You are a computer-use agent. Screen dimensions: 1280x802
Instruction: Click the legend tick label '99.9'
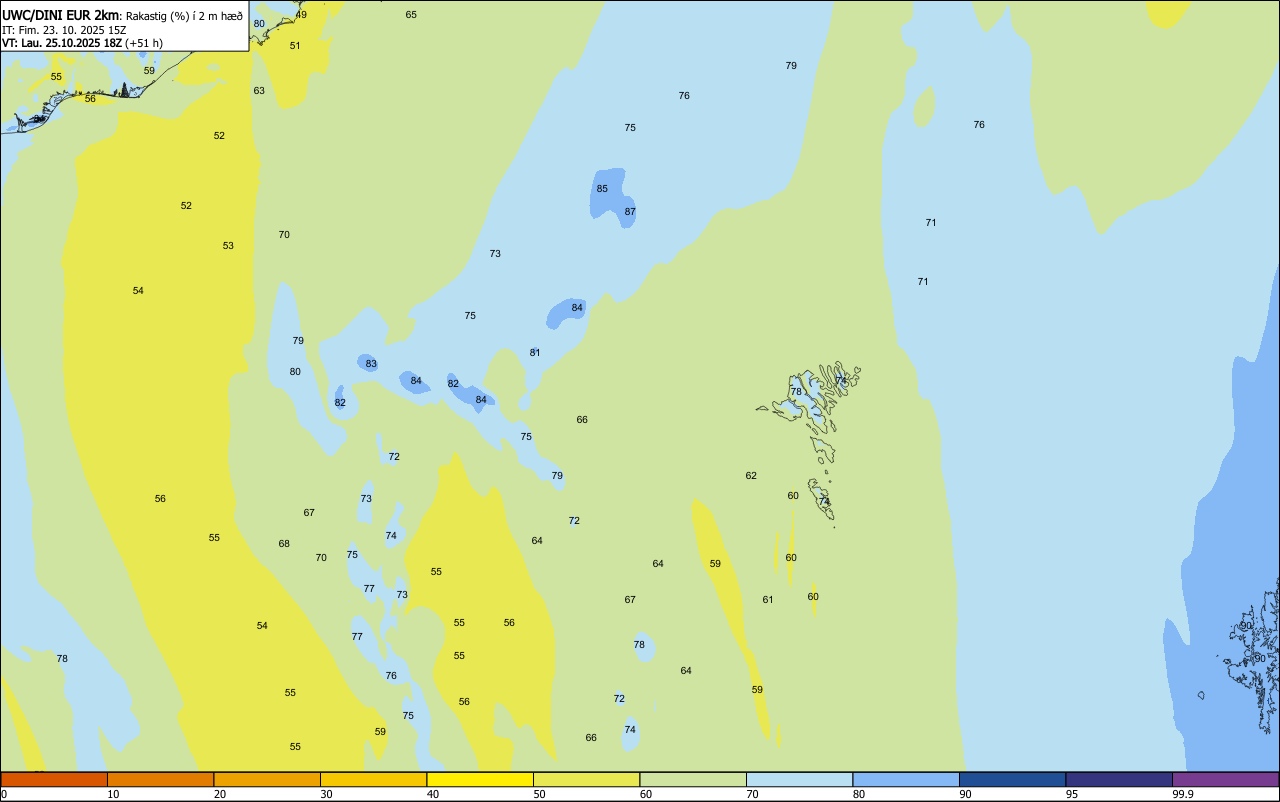tap(1183, 794)
